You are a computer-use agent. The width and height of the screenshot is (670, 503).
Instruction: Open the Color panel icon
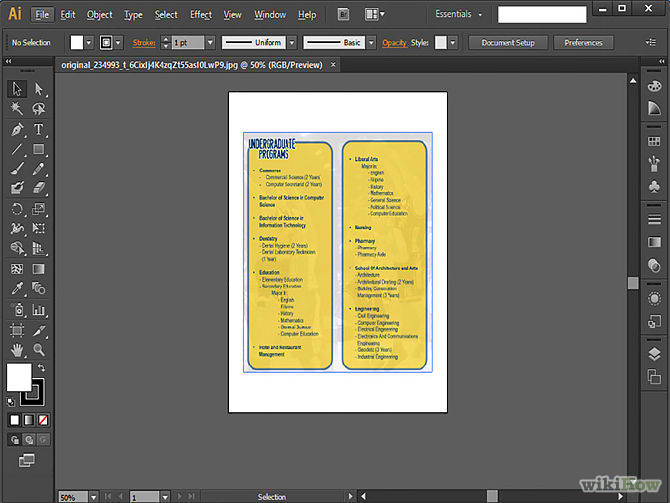pyautogui.click(x=654, y=86)
